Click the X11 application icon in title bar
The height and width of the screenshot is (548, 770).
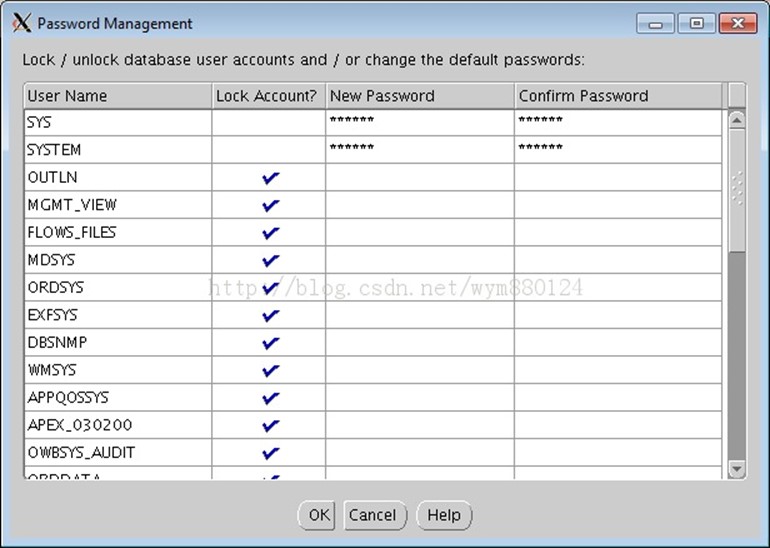point(22,23)
